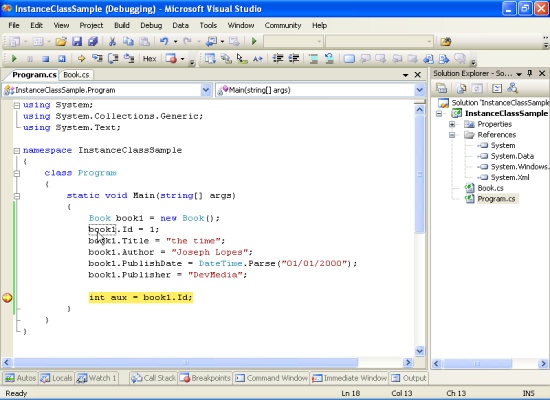The image size is (550, 400).
Task: Collapse the namespace InstanceClassSample code block
Action: [x=16, y=151]
